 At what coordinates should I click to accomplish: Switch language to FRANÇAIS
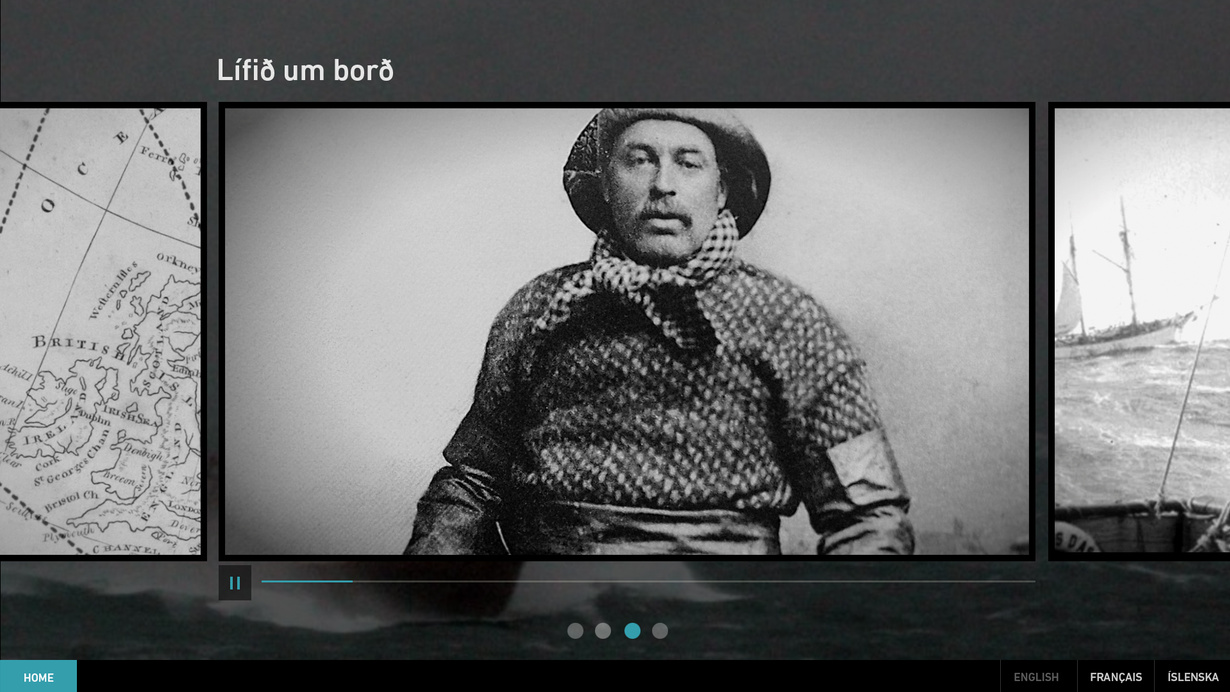tap(1115, 677)
